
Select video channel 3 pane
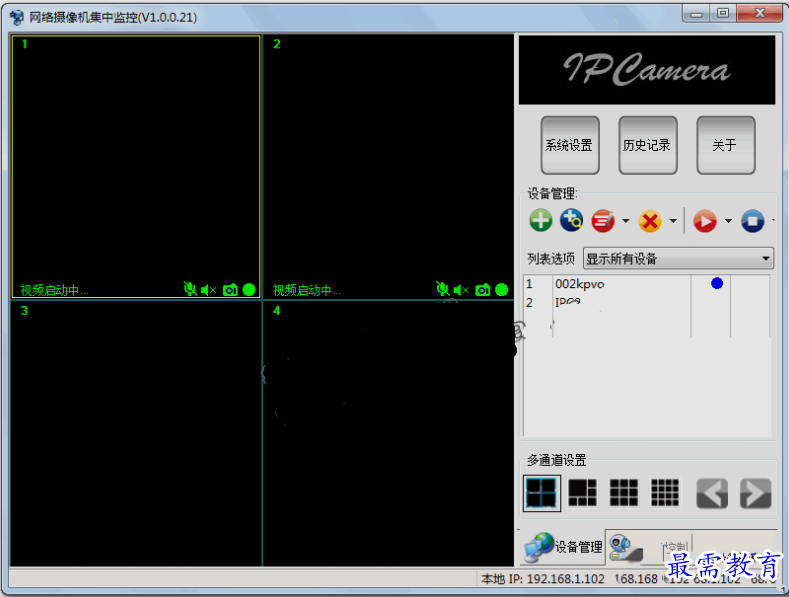pyautogui.click(x=136, y=433)
